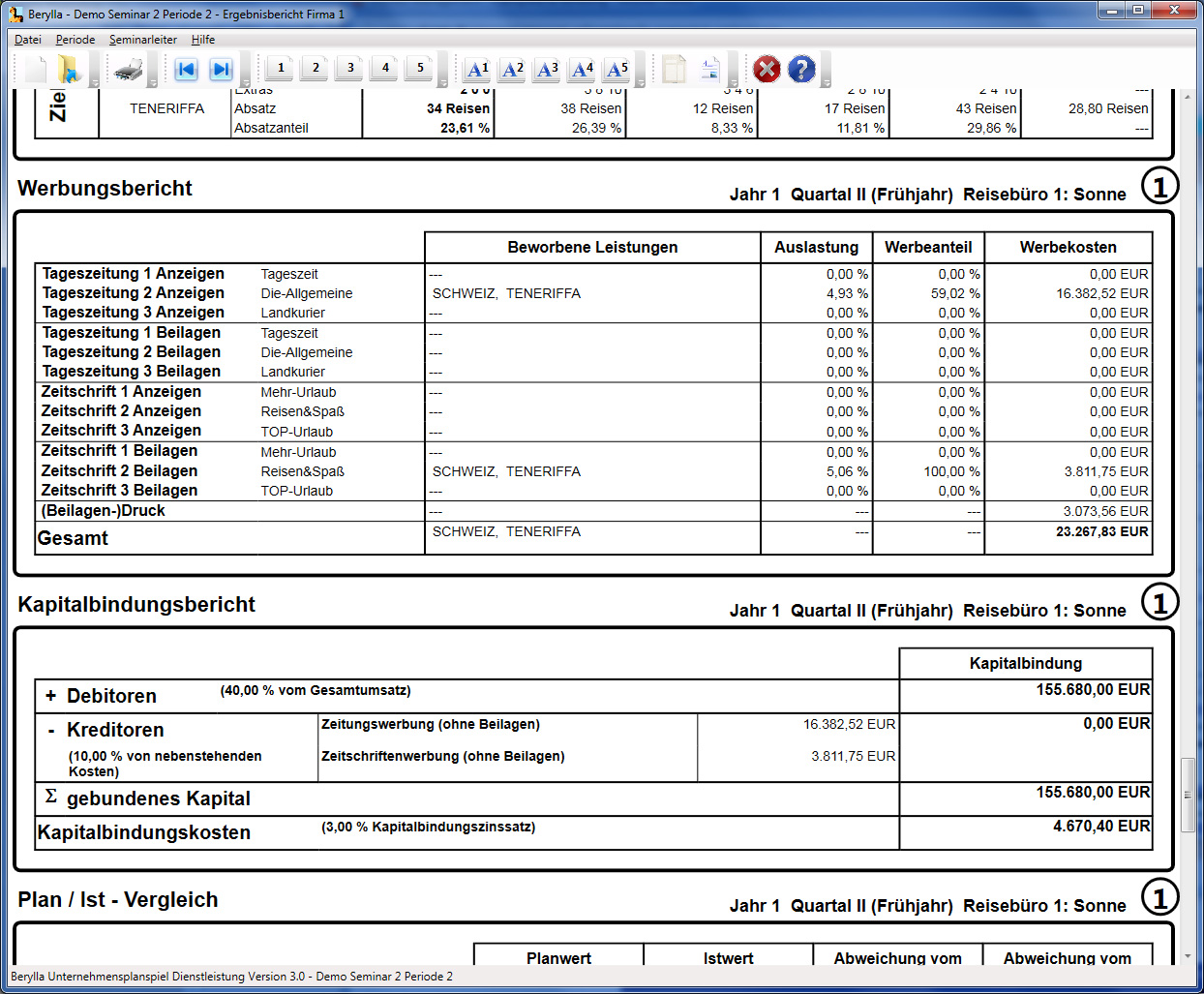Expand toolbar options arrow after page 5 button
Viewport: 1204px width, 994px height.
(x=442, y=83)
